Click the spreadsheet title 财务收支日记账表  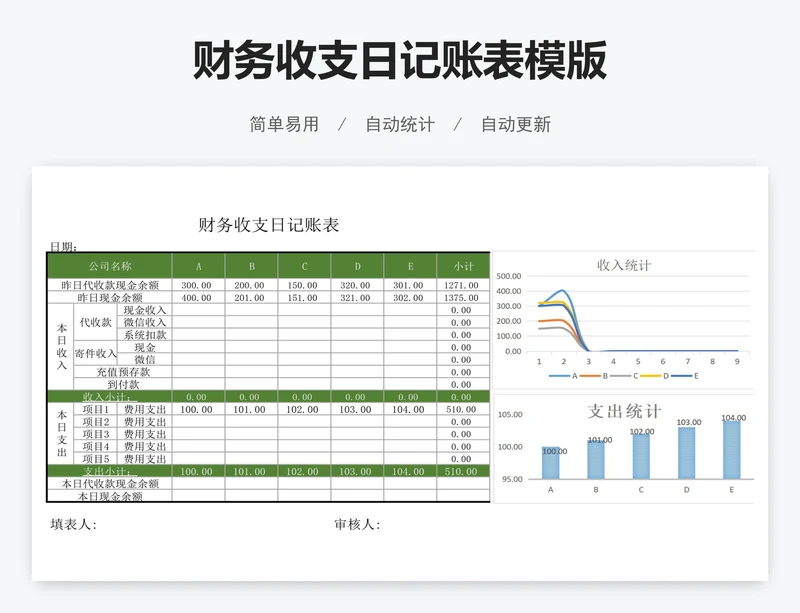click(x=269, y=225)
